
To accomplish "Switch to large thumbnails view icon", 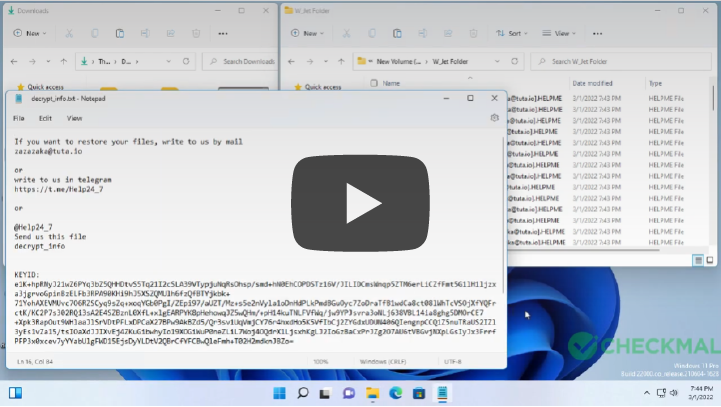I will 710,260.
